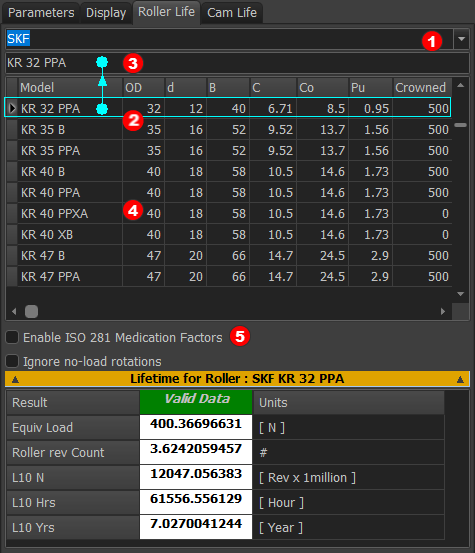Select the KR 32 PPA row in the table

228,108
